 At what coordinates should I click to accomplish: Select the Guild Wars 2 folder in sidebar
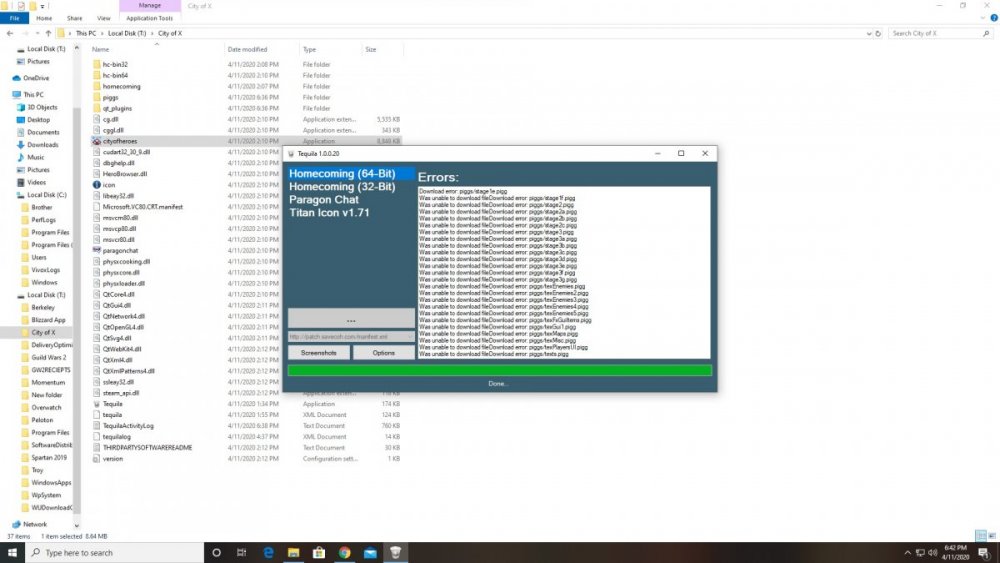click(x=48, y=357)
